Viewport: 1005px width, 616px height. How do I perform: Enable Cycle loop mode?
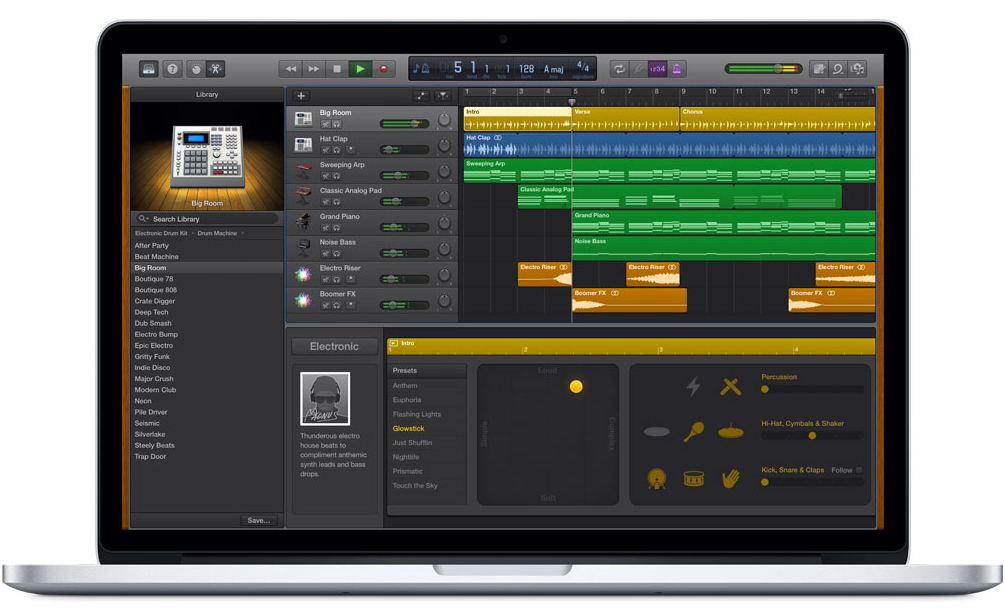619,68
